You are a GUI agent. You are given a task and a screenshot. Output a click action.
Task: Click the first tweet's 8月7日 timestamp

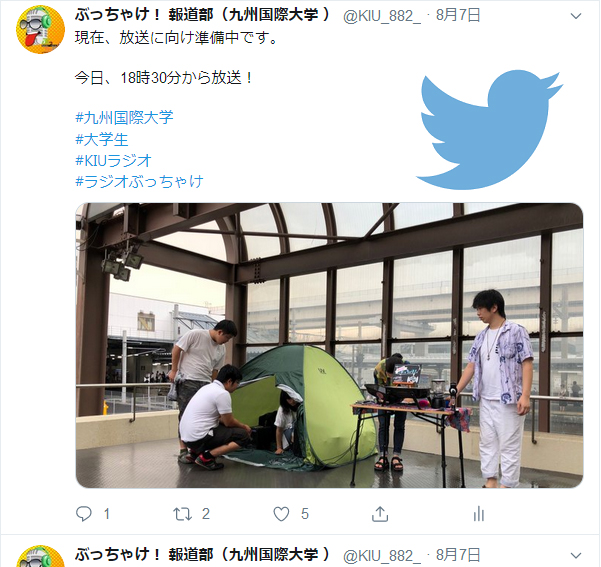[x=458, y=15]
